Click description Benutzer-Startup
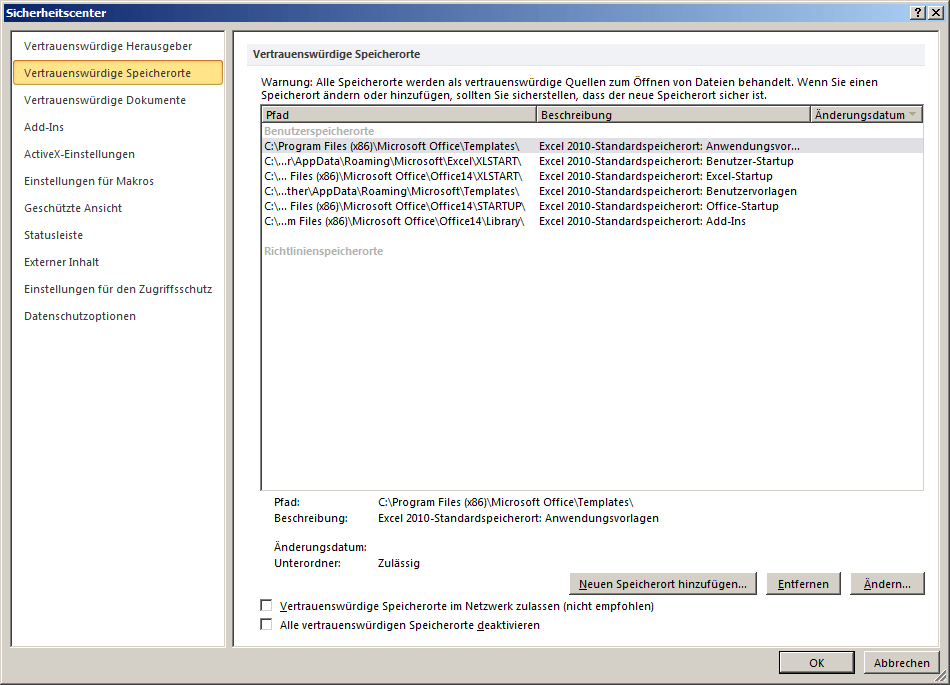 666,161
